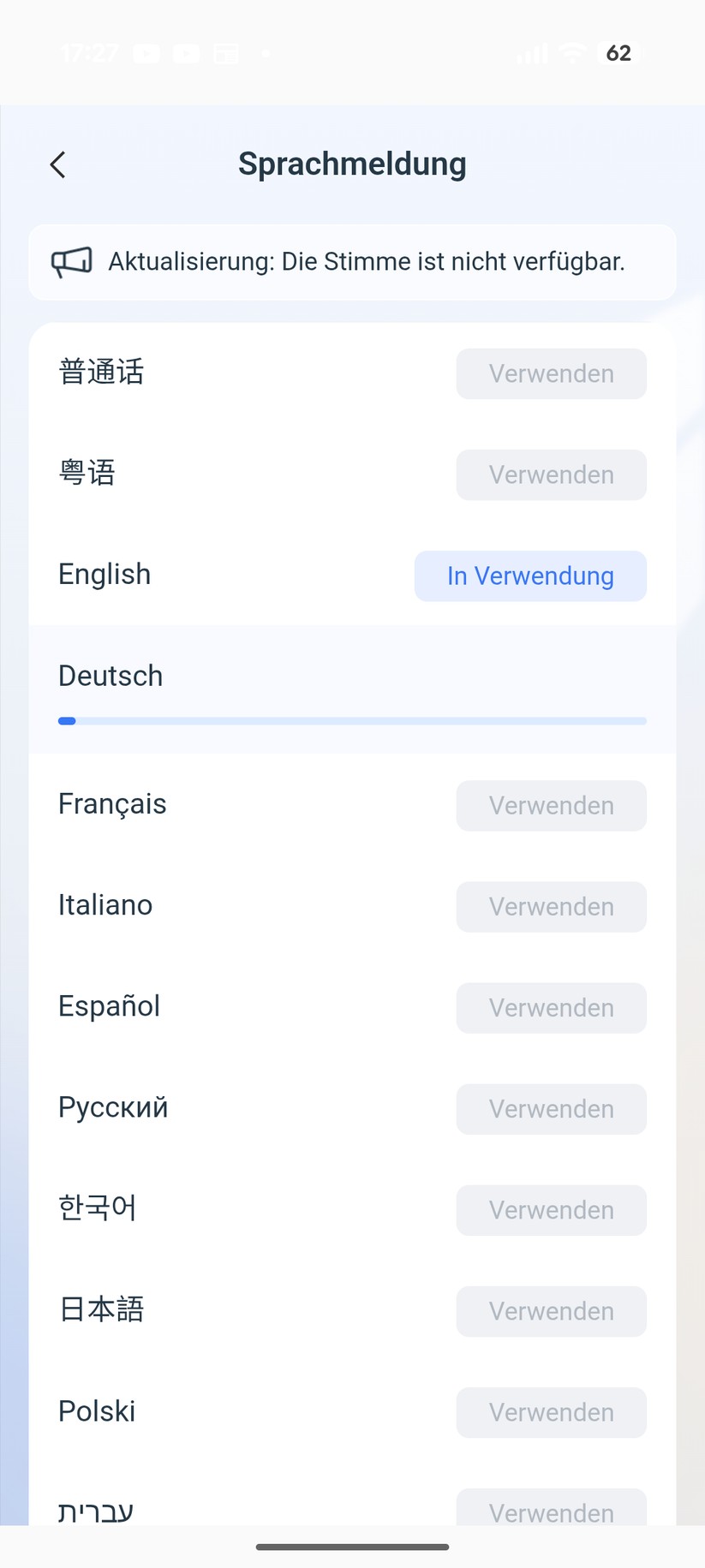Click Verwenden next to Español

(551, 1007)
